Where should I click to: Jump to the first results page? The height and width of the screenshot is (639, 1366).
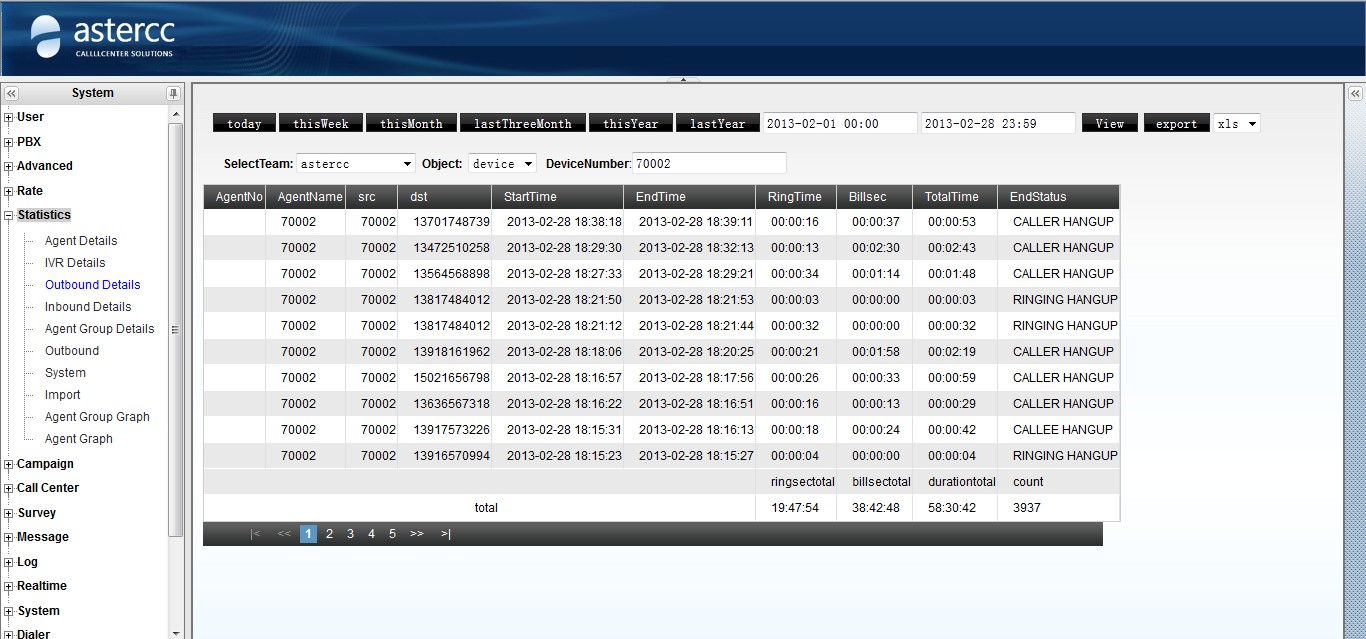click(255, 534)
